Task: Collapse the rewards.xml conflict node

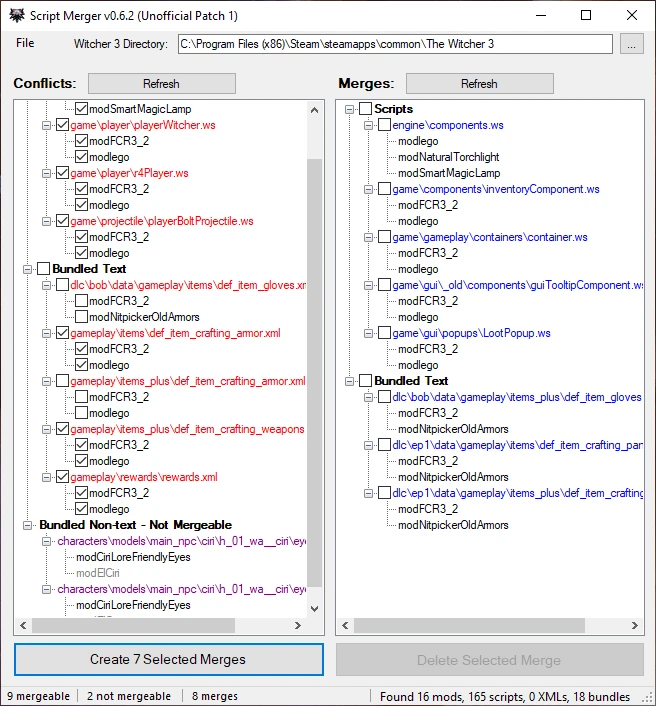Action: pos(46,477)
